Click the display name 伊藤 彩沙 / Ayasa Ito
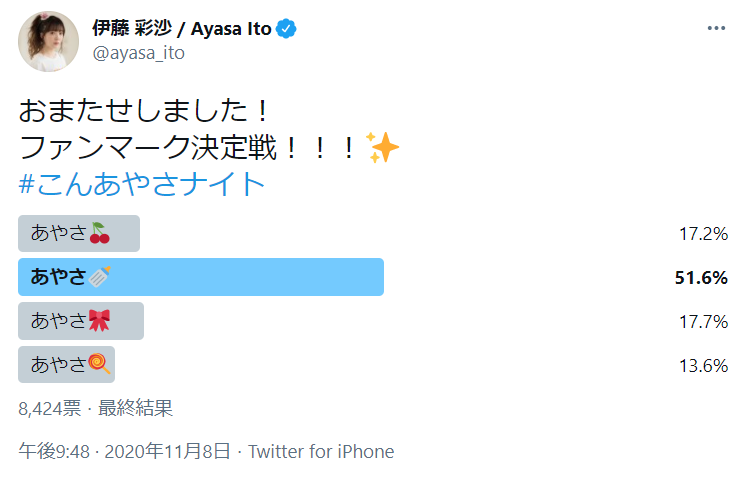 181,29
